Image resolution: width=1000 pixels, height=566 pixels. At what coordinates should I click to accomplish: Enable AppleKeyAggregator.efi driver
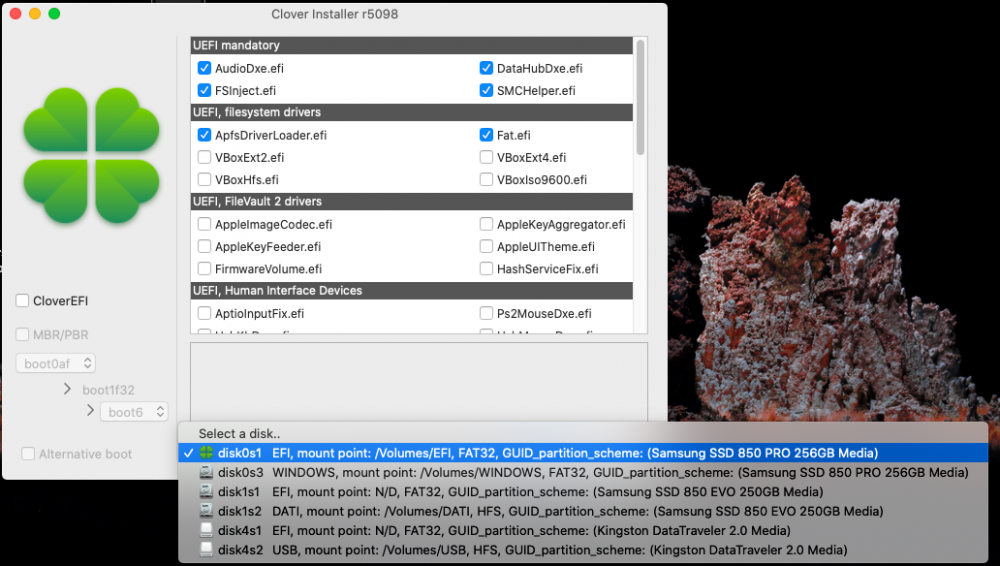coord(486,225)
